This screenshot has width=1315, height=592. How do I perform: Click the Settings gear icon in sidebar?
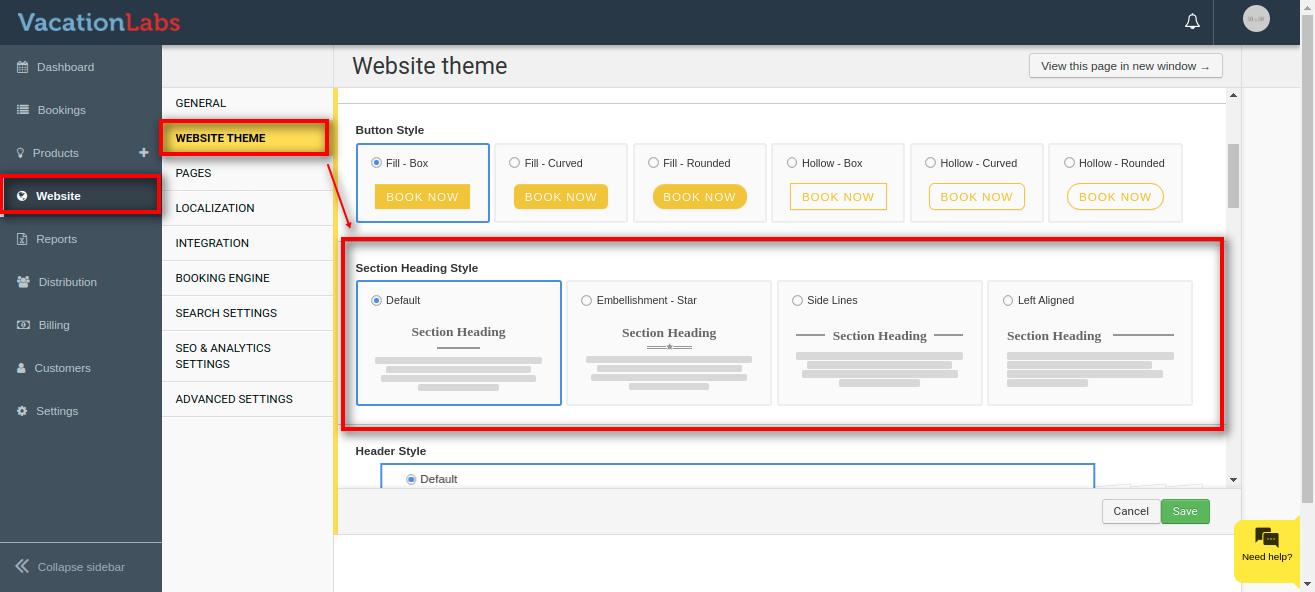click(22, 411)
